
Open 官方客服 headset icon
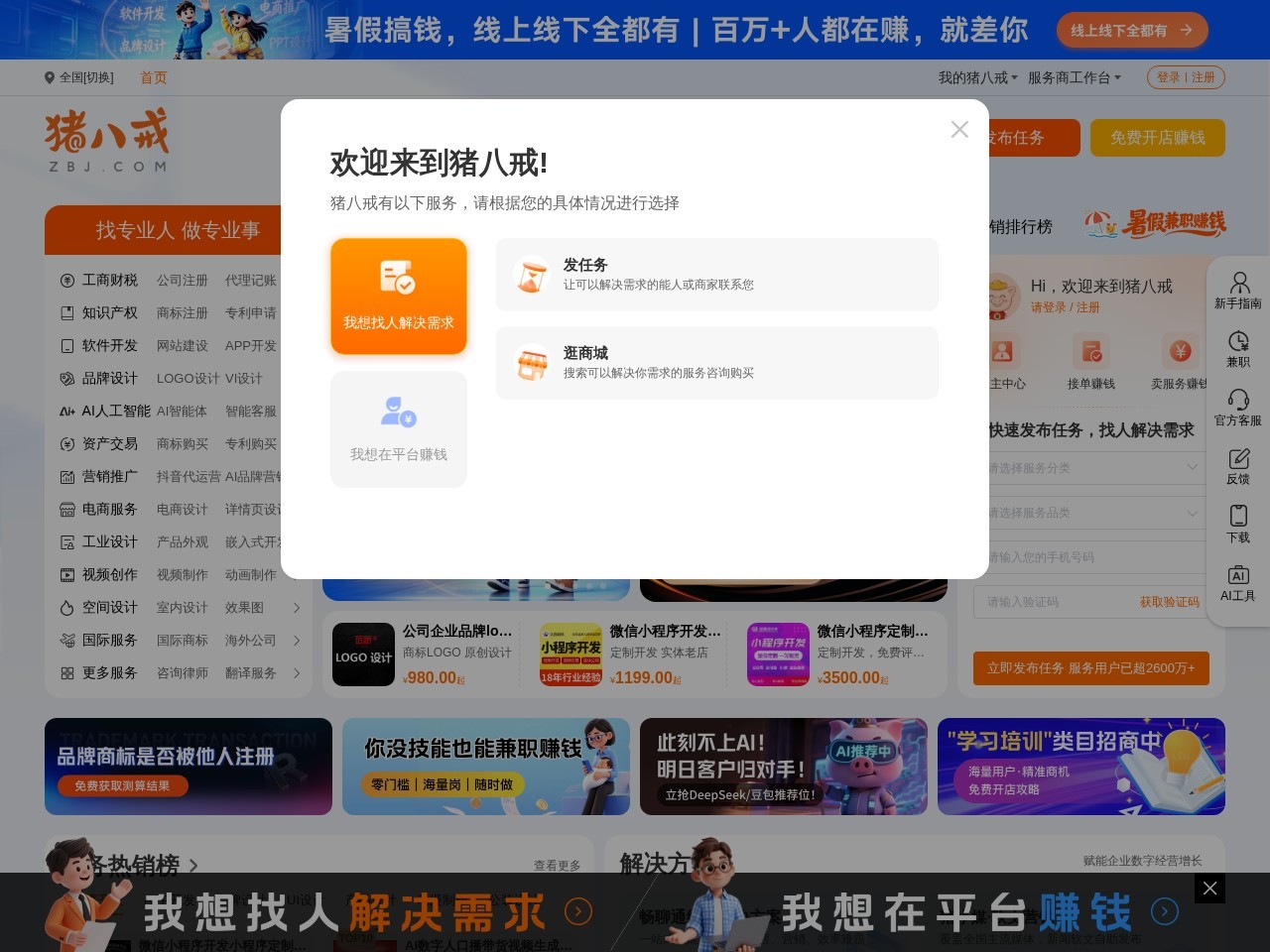(1238, 400)
